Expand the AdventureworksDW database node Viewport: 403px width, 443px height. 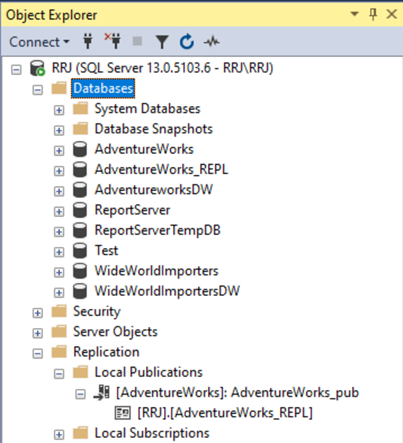(x=59, y=191)
